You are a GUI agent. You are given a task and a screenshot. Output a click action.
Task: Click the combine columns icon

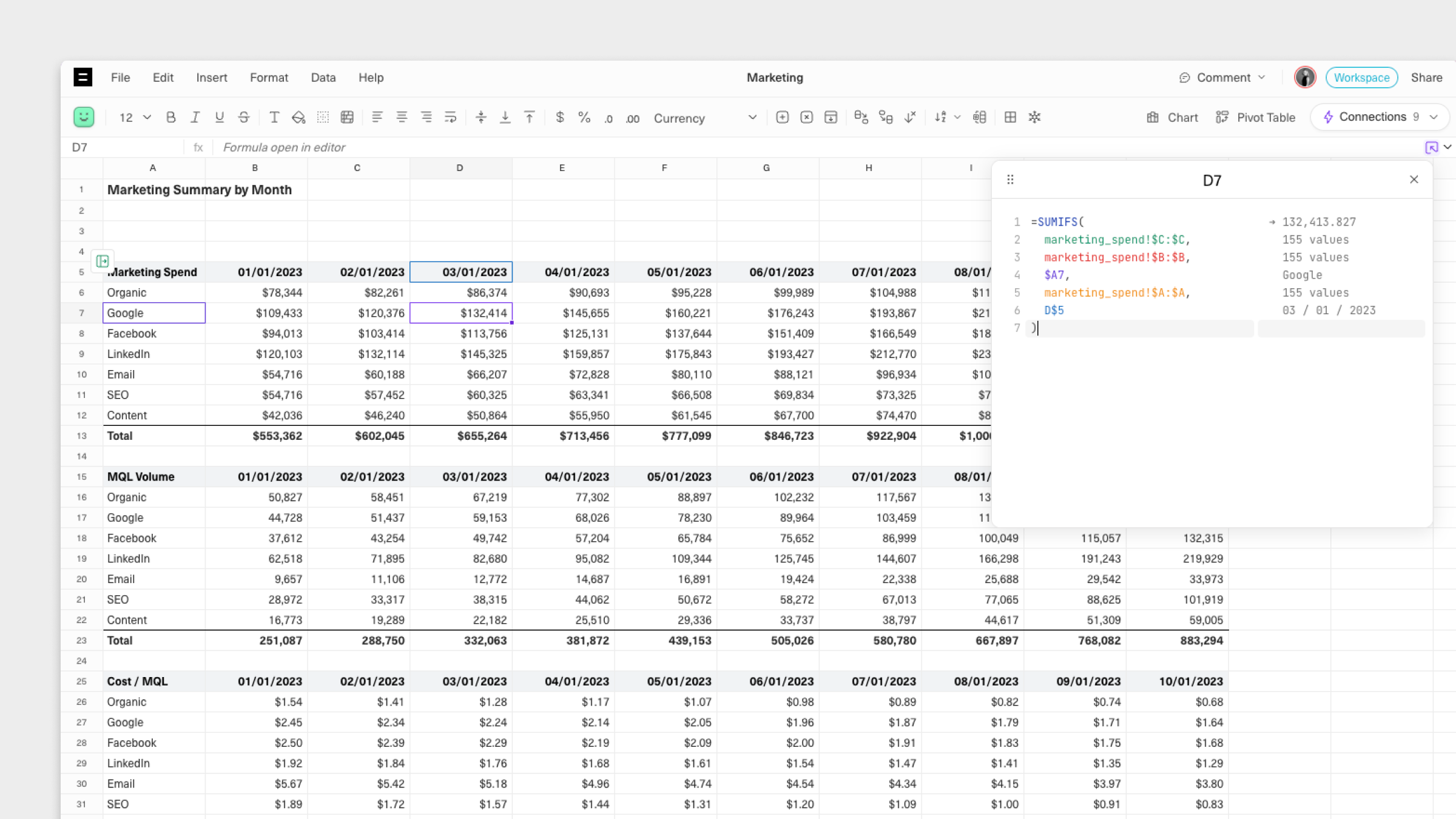(x=886, y=117)
